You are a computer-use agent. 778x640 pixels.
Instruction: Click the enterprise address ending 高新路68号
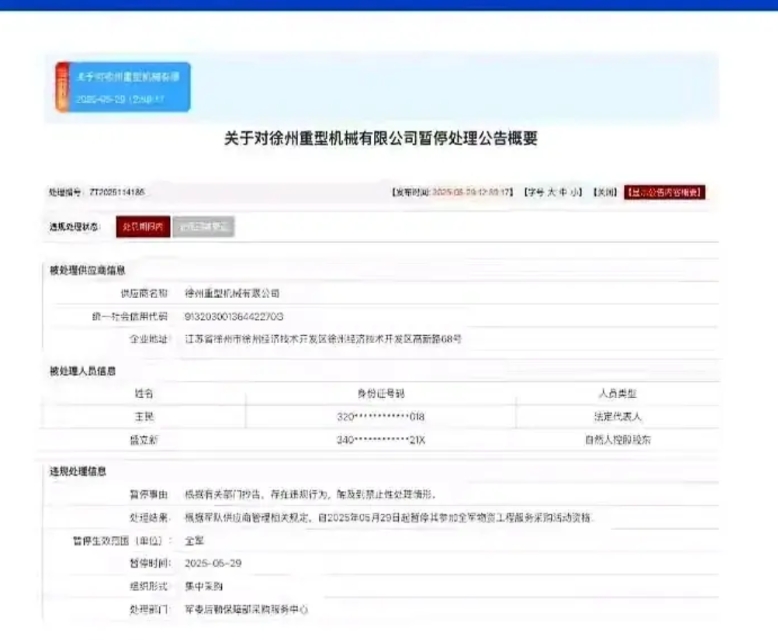pyautogui.click(x=323, y=339)
